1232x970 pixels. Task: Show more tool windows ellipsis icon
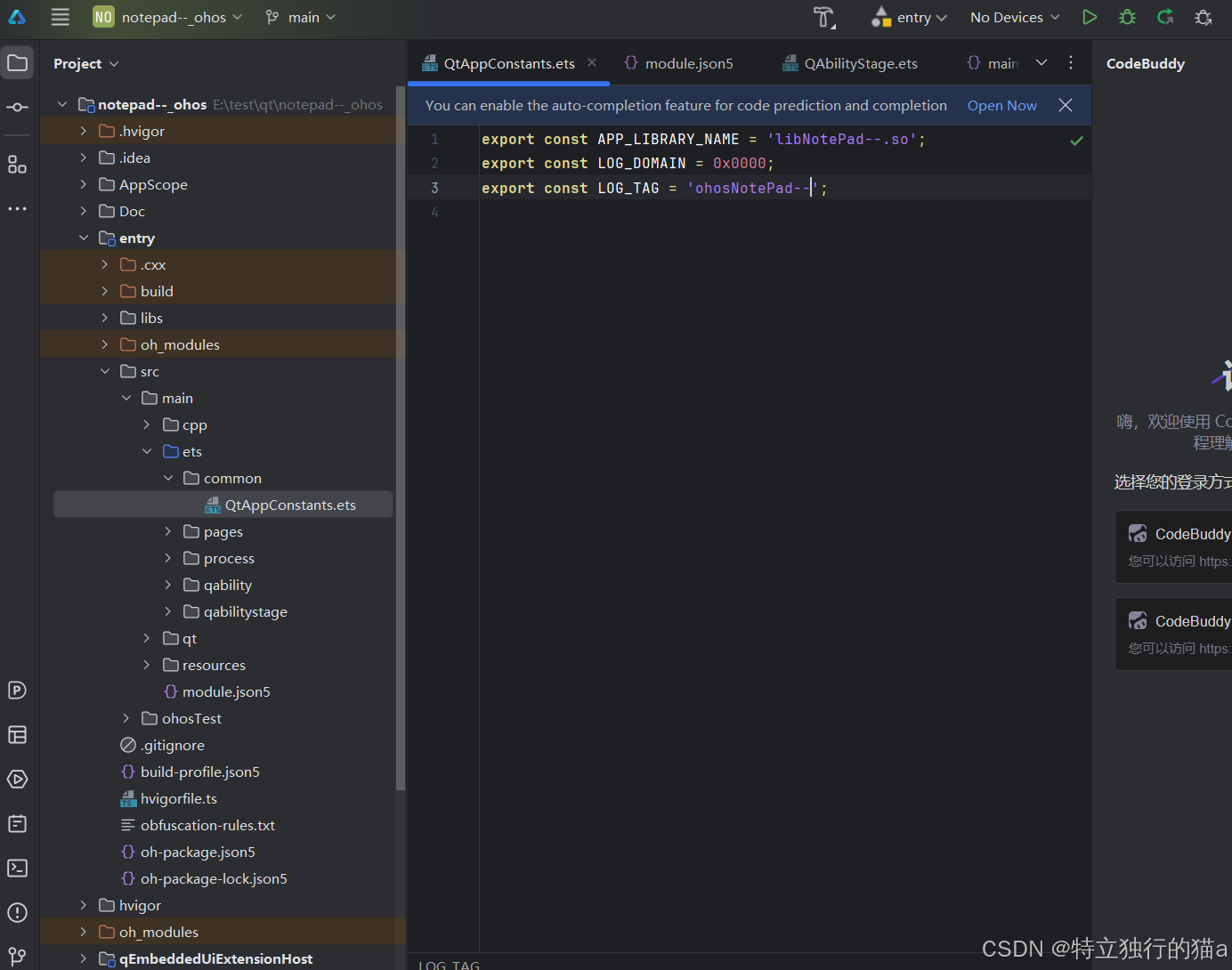point(17,209)
